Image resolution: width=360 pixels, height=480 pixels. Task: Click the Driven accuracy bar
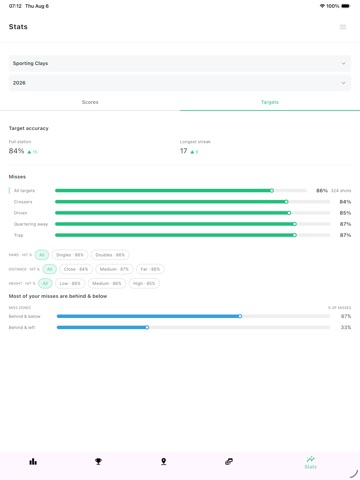tap(192, 213)
